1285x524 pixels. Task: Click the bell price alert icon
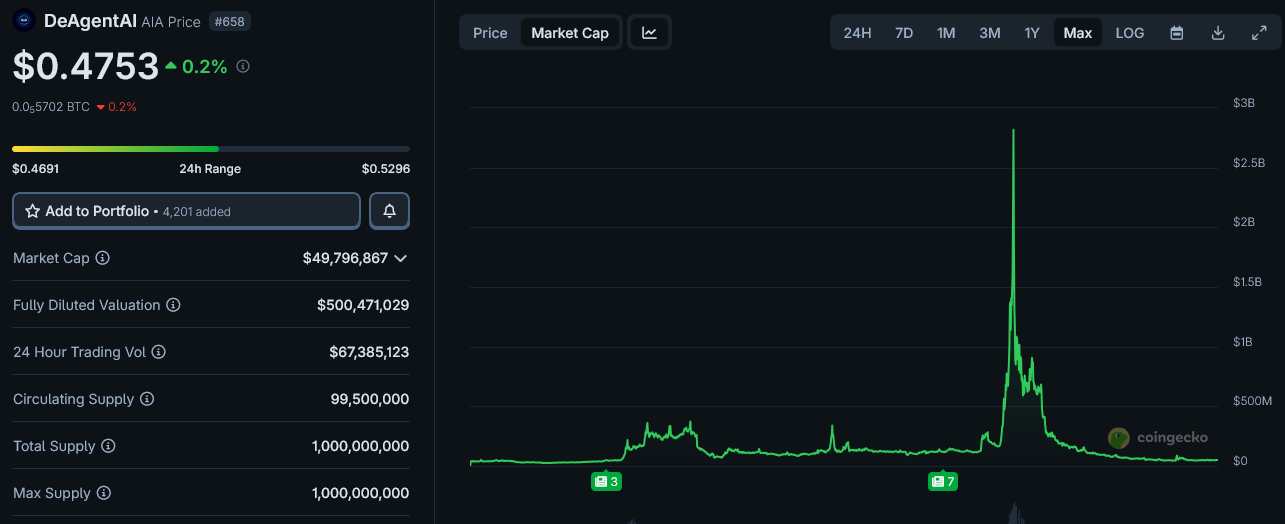tap(390, 211)
